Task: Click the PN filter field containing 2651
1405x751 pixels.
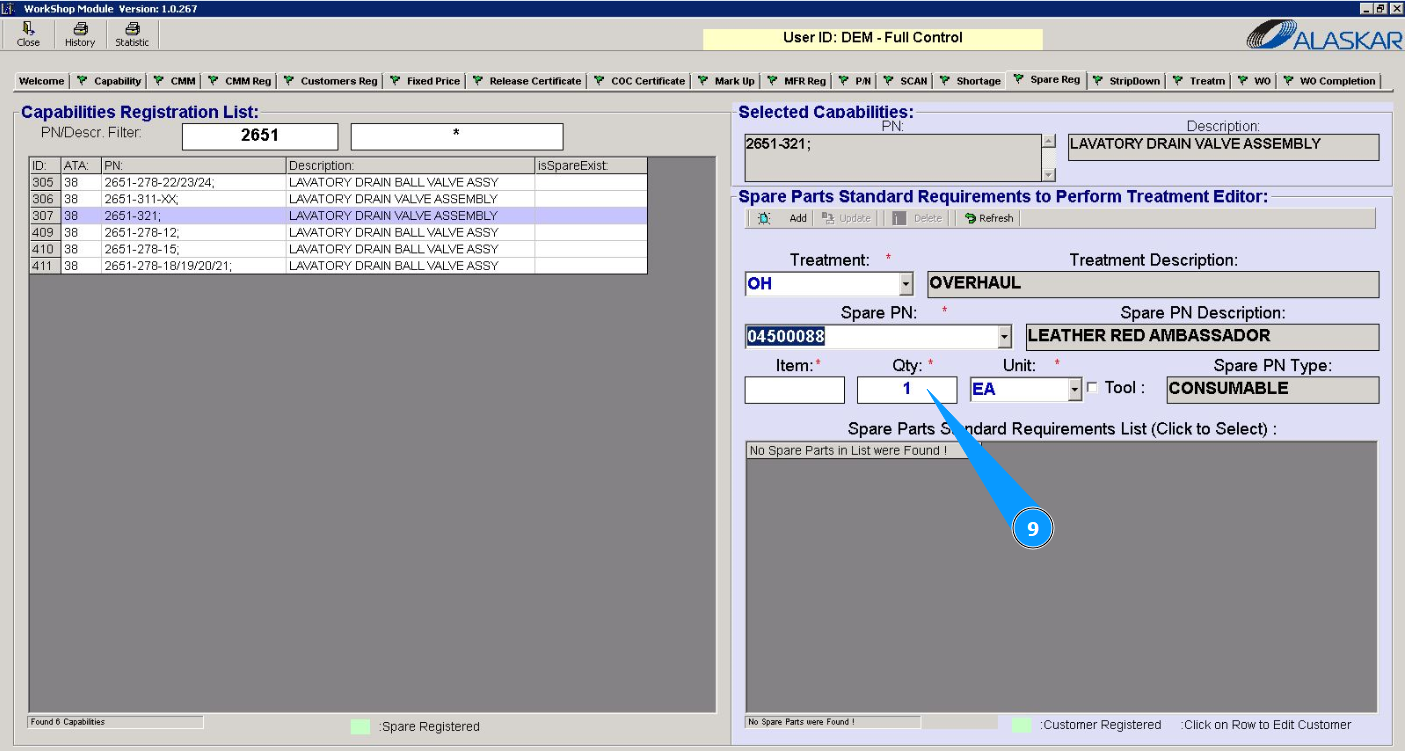Action: [260, 136]
